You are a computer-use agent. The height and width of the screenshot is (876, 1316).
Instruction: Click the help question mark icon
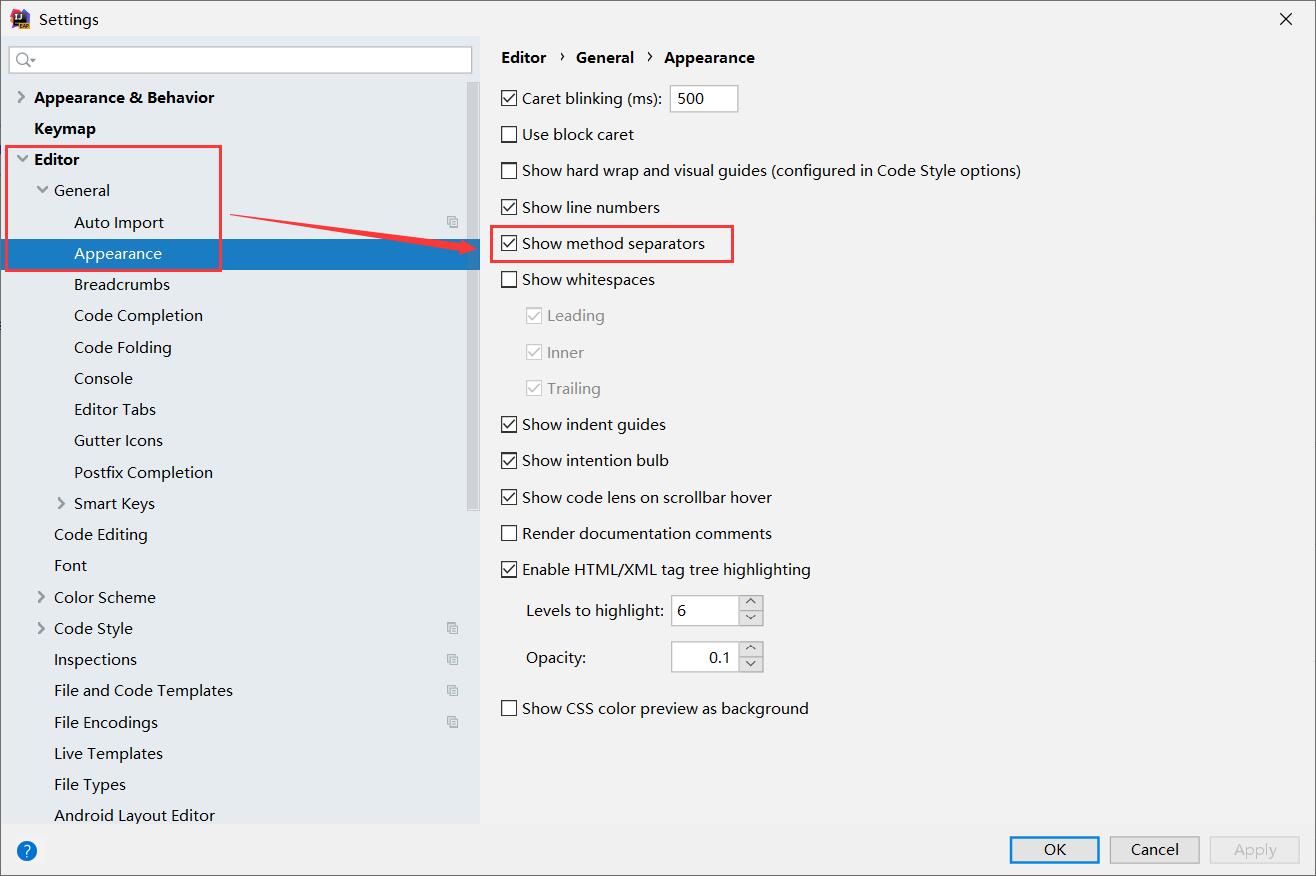coord(27,851)
